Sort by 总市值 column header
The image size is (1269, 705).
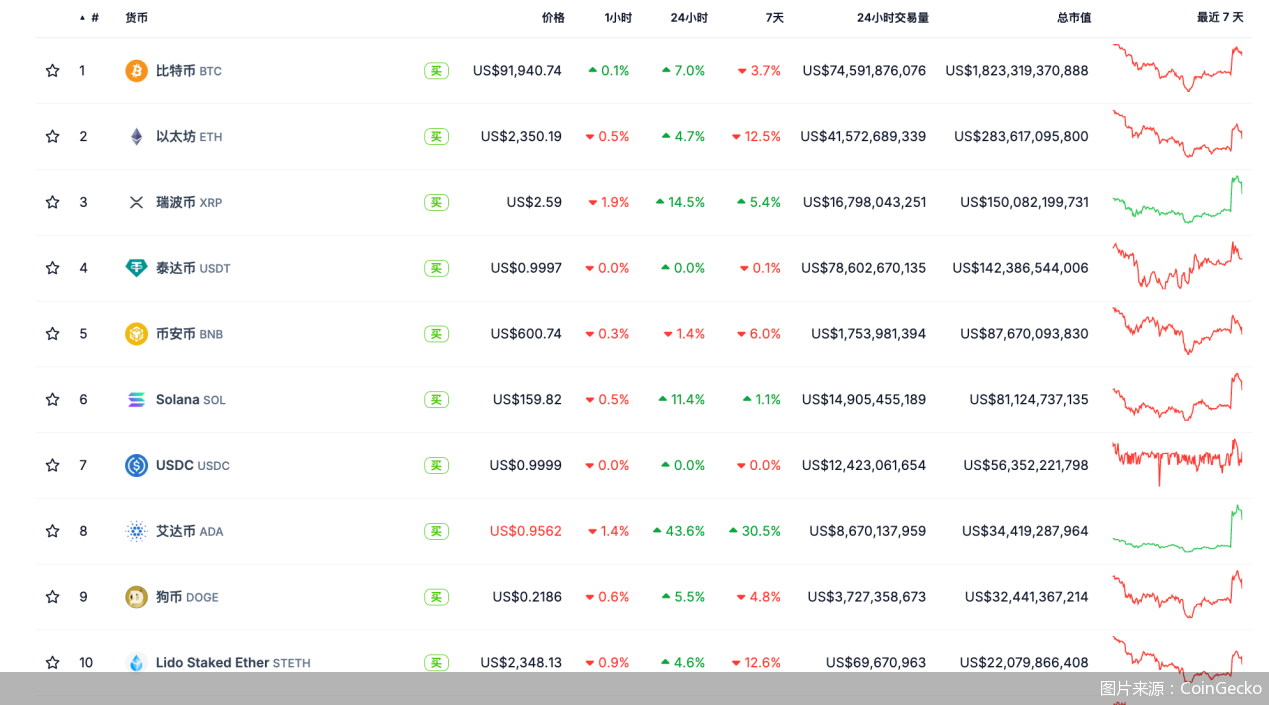(x=1074, y=18)
